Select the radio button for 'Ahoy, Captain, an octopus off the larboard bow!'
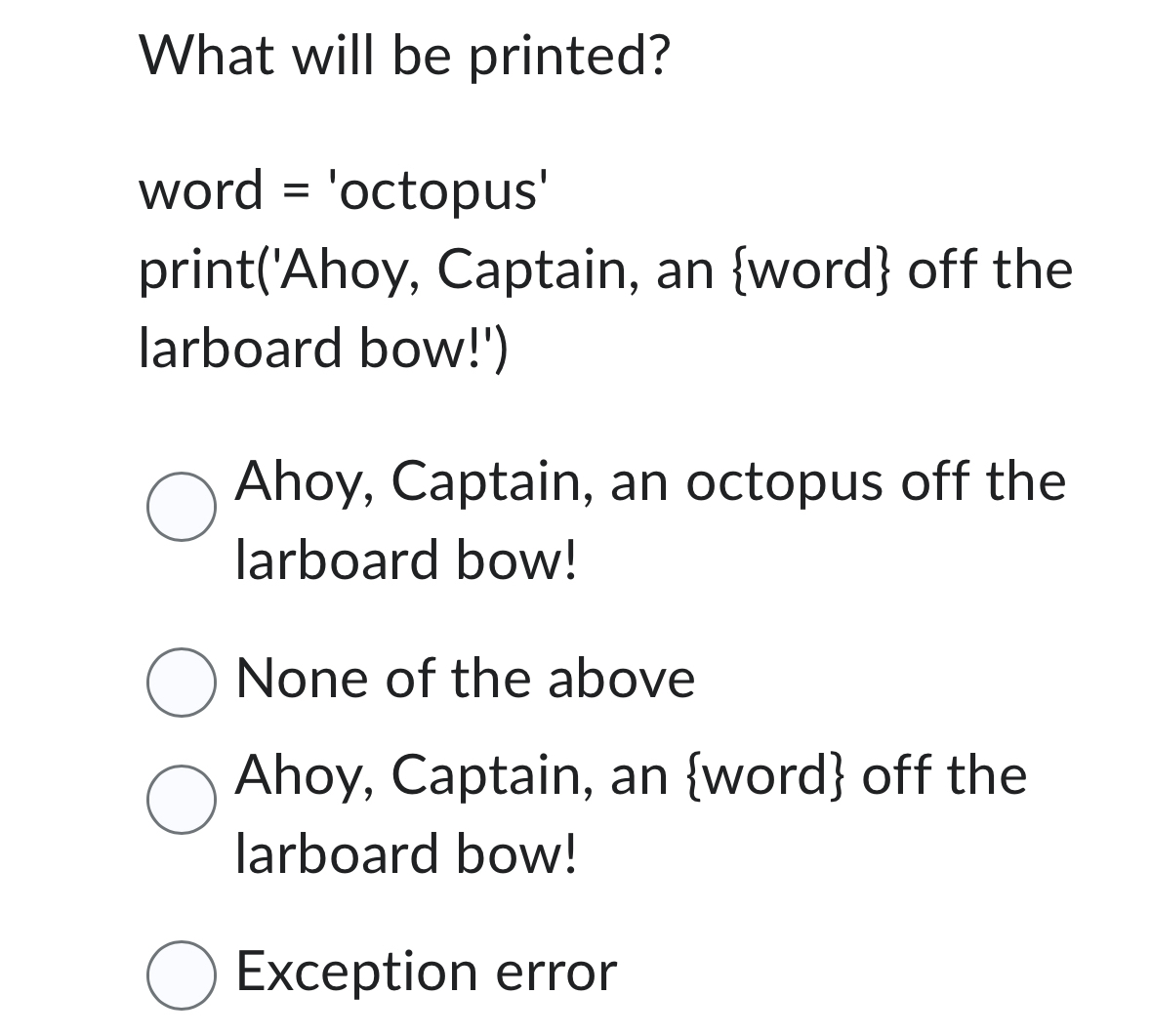 [x=184, y=506]
